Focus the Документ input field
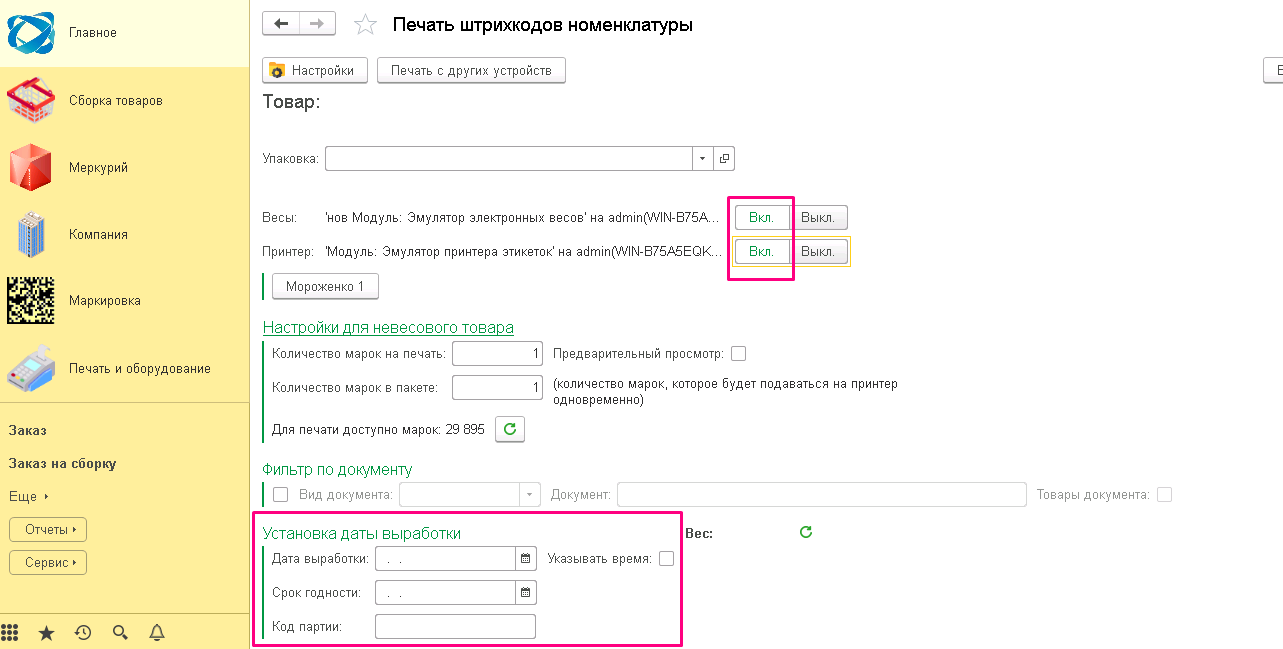 click(822, 494)
